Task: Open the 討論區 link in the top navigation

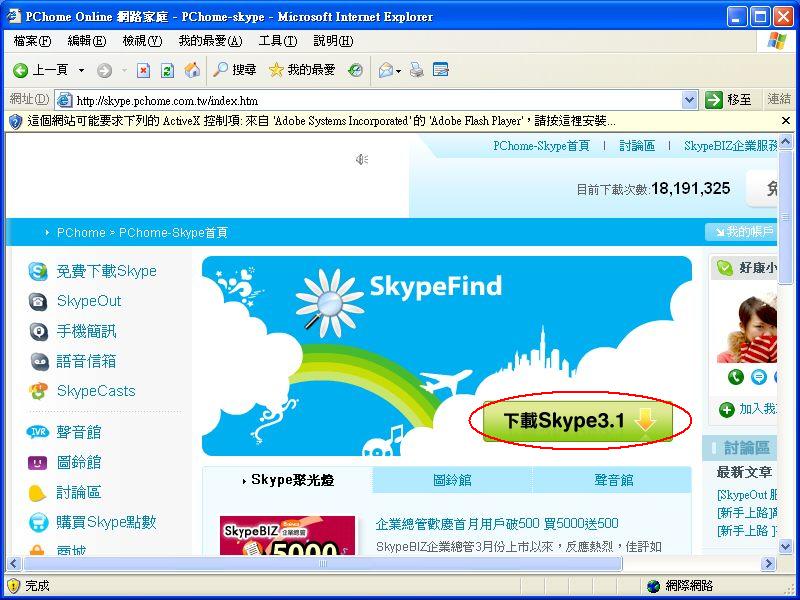Action: point(637,146)
